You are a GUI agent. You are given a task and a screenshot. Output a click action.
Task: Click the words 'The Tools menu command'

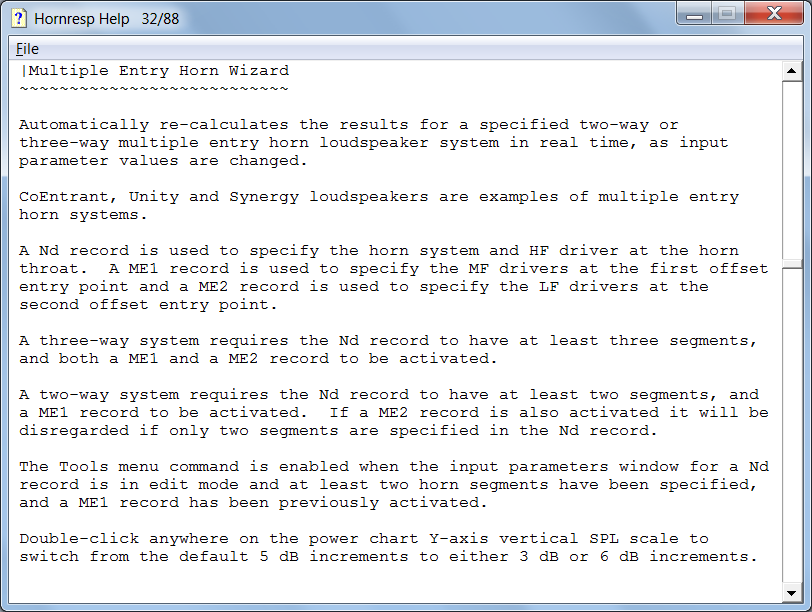[x=129, y=467]
